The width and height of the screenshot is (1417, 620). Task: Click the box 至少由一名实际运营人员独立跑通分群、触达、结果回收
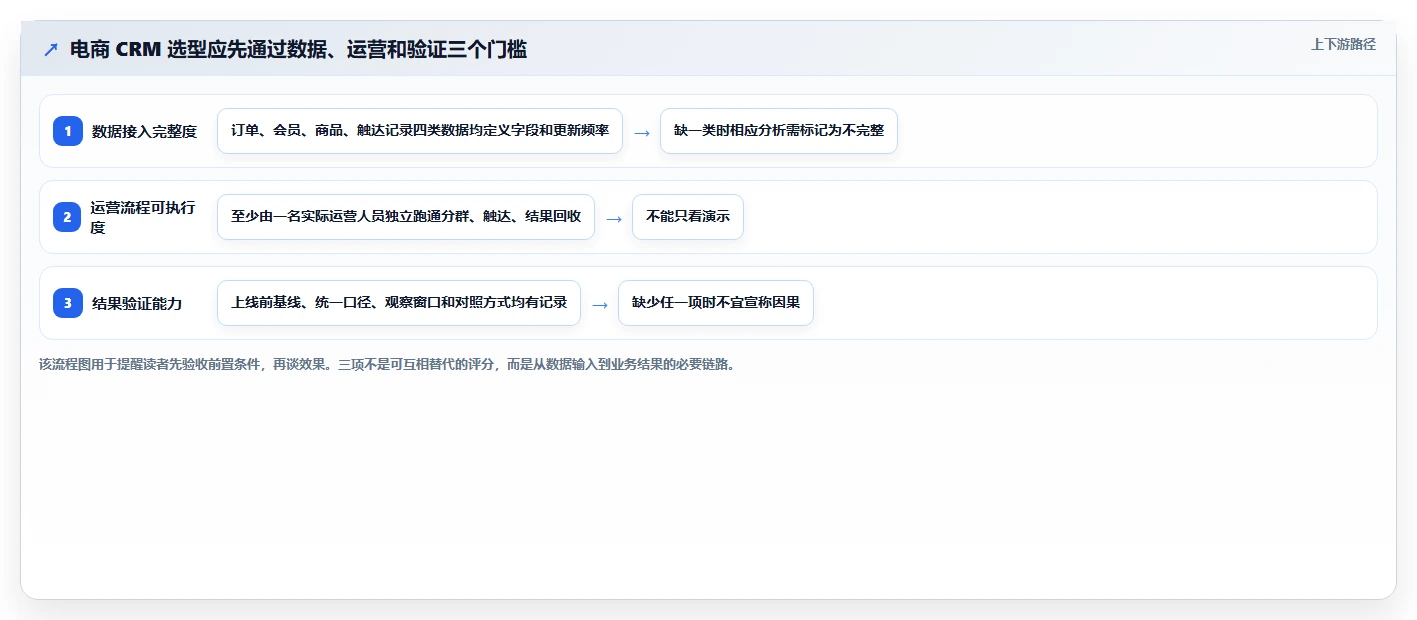pyautogui.click(x=406, y=217)
